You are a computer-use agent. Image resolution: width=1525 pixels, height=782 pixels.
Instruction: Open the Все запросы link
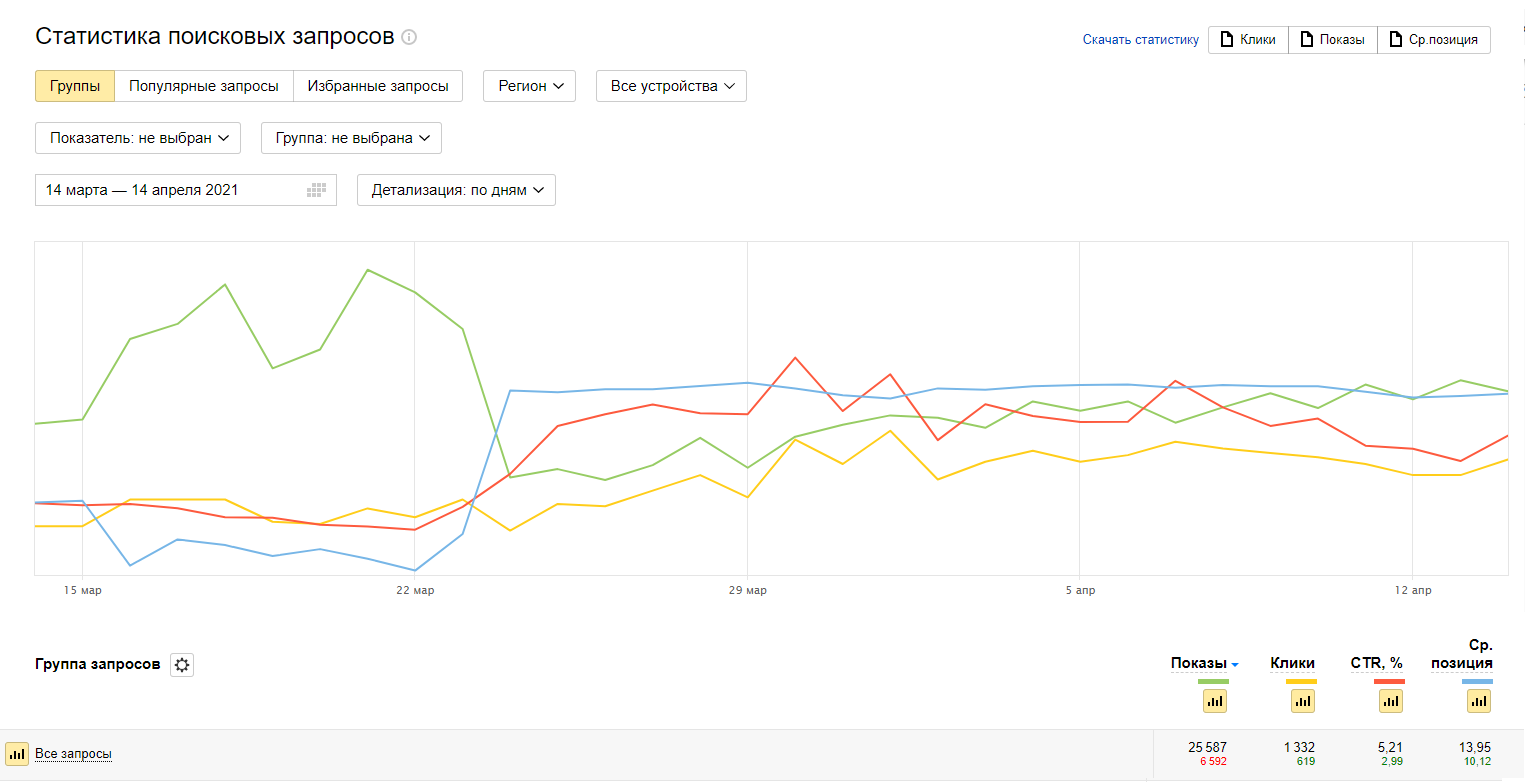[73, 754]
